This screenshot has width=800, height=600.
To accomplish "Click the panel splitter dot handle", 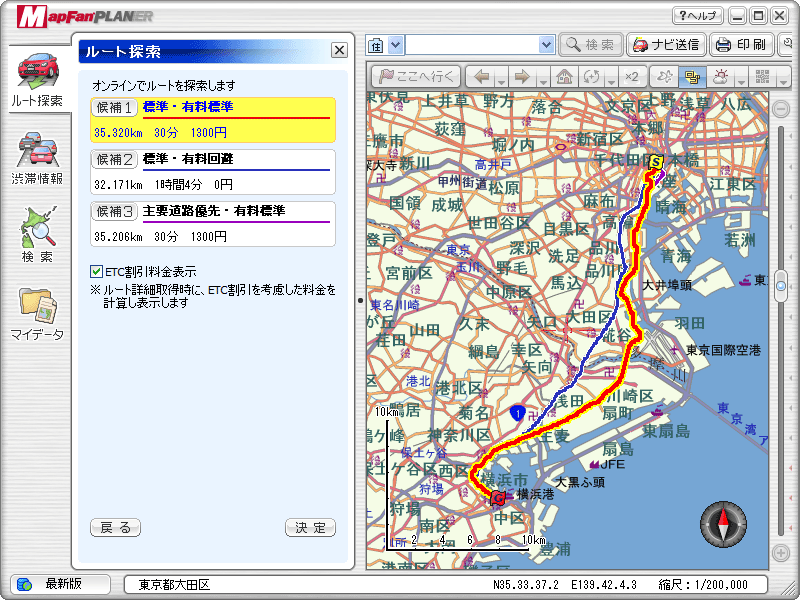I will point(360,301).
